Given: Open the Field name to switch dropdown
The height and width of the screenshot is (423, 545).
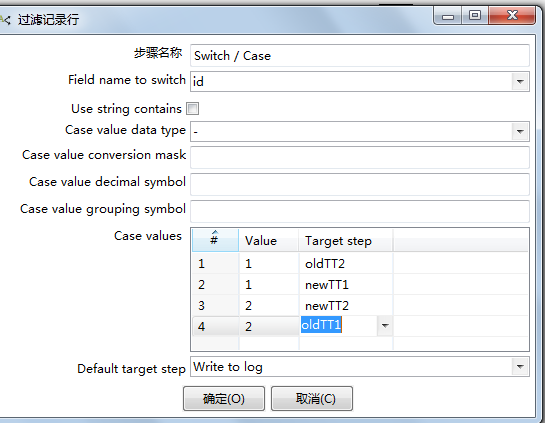Looking at the screenshot, I should click(520, 82).
